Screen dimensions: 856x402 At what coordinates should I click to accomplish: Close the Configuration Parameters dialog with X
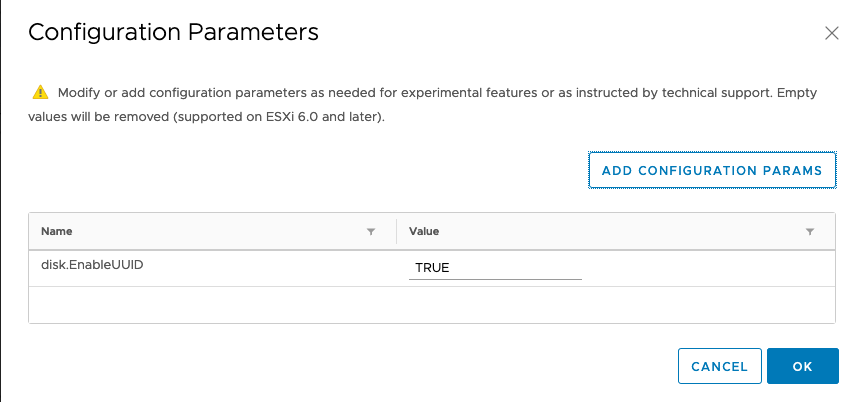tap(831, 33)
